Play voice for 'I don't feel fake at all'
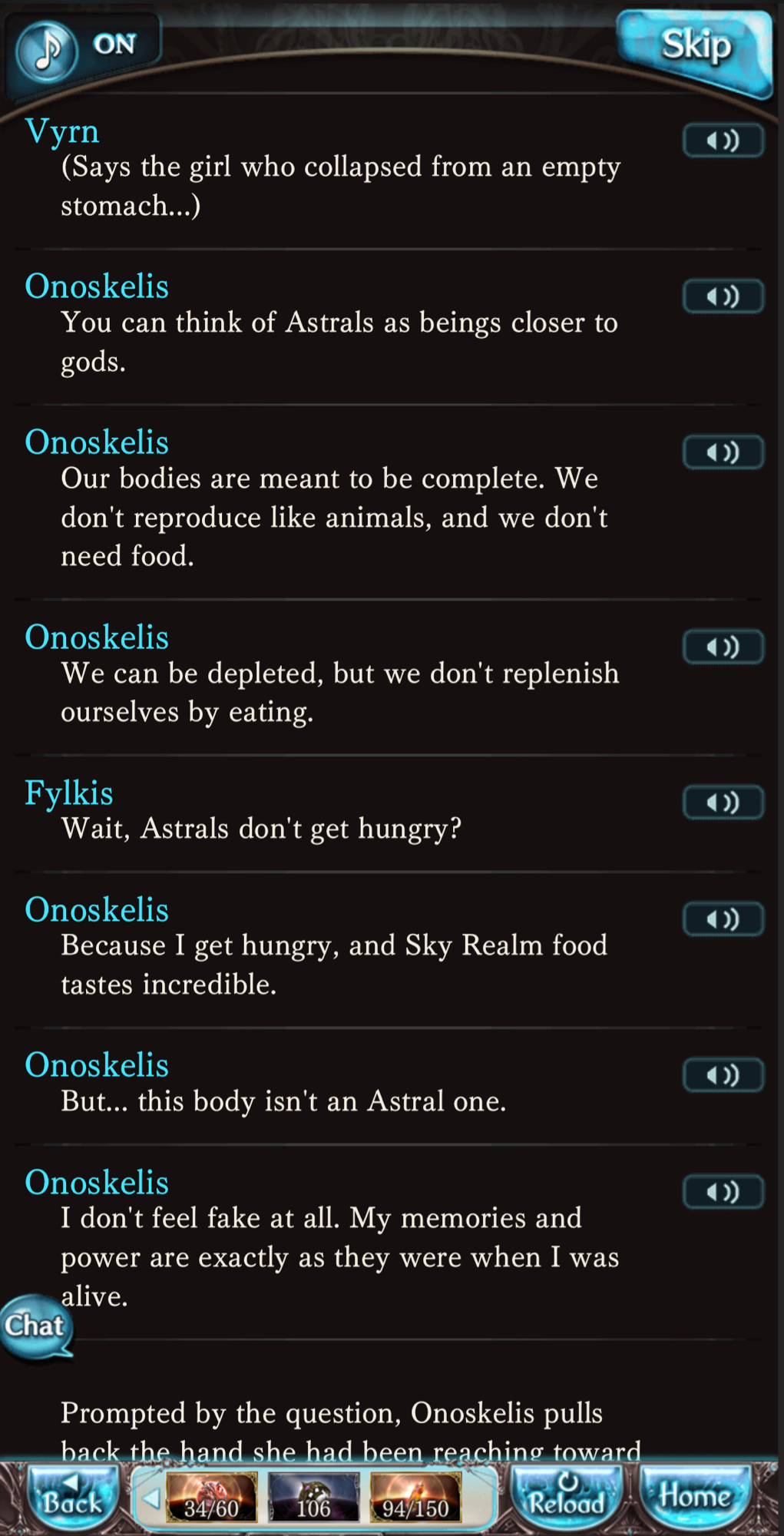 tap(723, 1192)
